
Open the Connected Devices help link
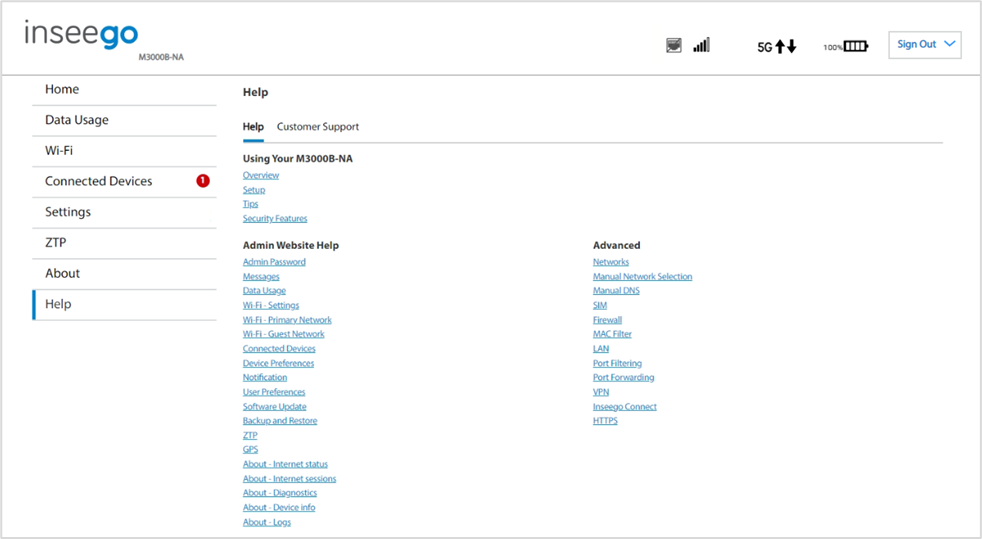click(x=279, y=349)
